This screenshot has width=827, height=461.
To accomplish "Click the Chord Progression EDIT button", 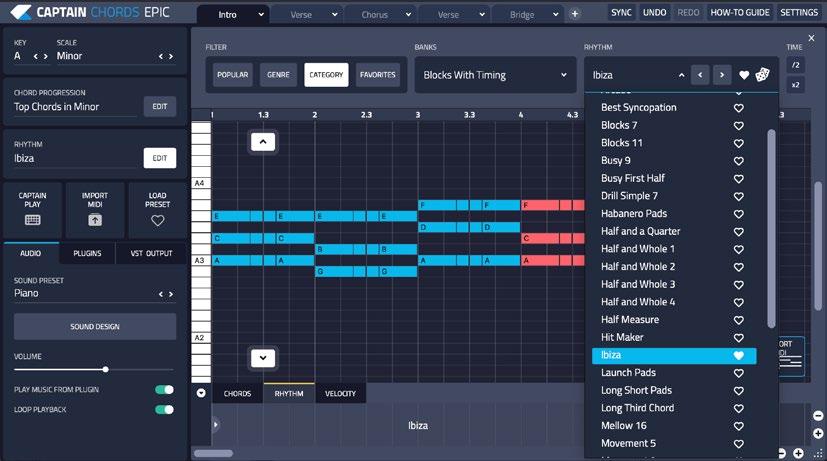I will click(x=160, y=107).
